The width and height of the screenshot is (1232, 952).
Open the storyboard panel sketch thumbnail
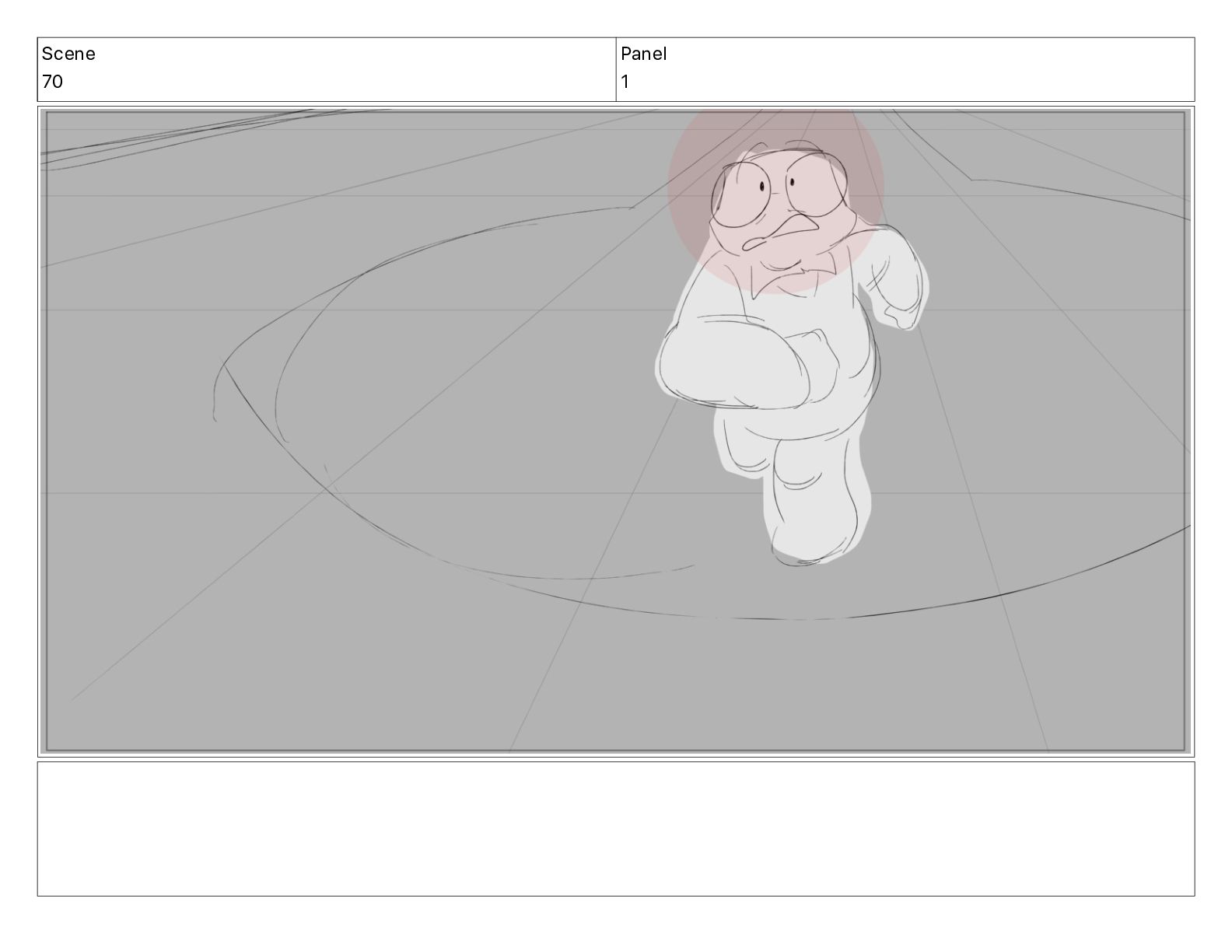[616, 432]
